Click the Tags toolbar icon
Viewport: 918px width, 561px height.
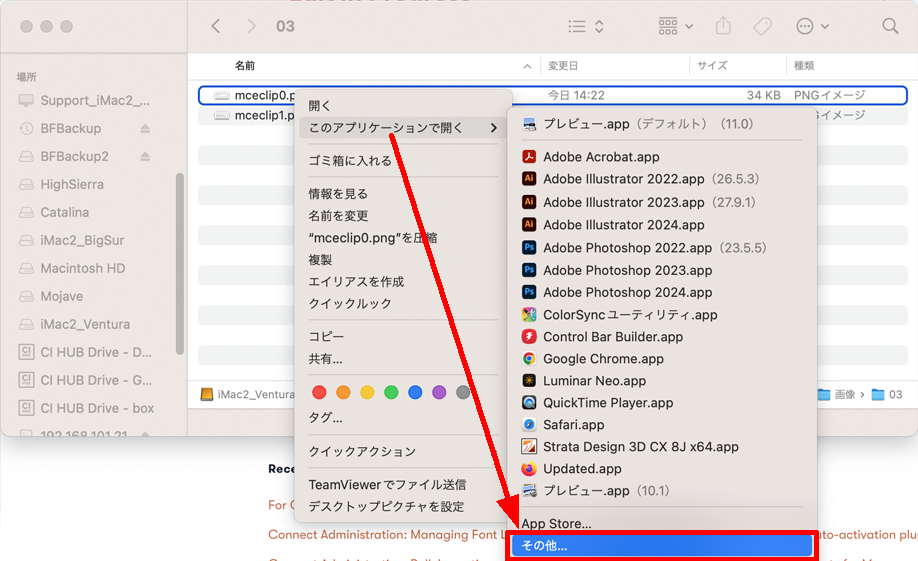point(762,26)
